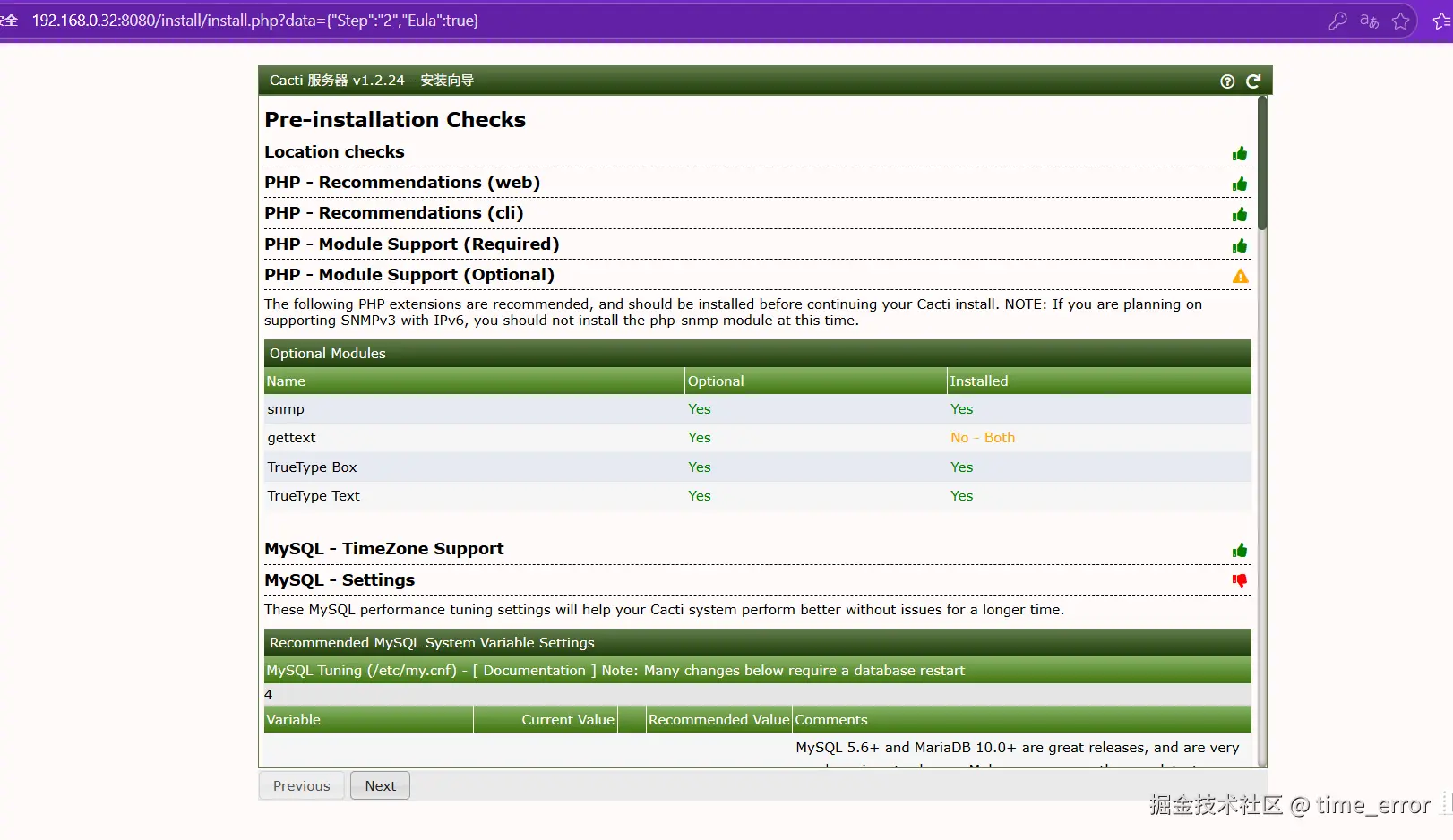Image resolution: width=1453 pixels, height=840 pixels.
Task: Click thumbs-up icon for Module Support (Required)
Action: click(1240, 246)
